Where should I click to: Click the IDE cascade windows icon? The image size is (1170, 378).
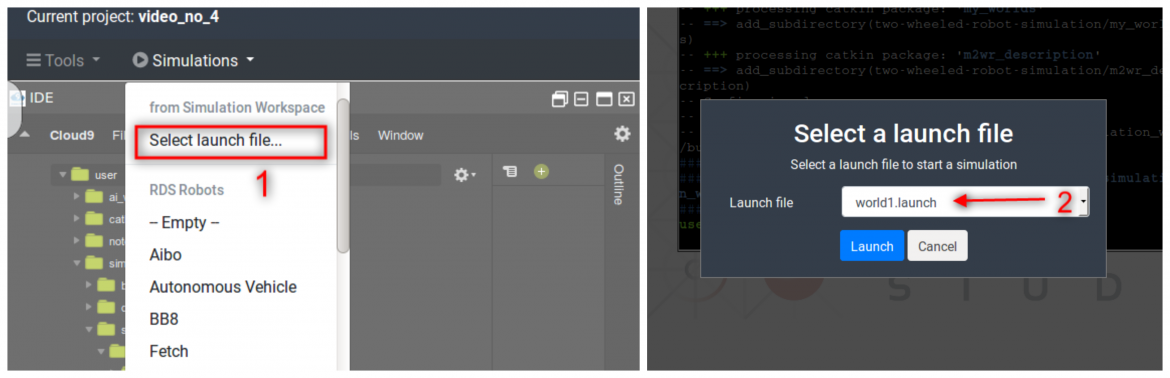(x=559, y=99)
